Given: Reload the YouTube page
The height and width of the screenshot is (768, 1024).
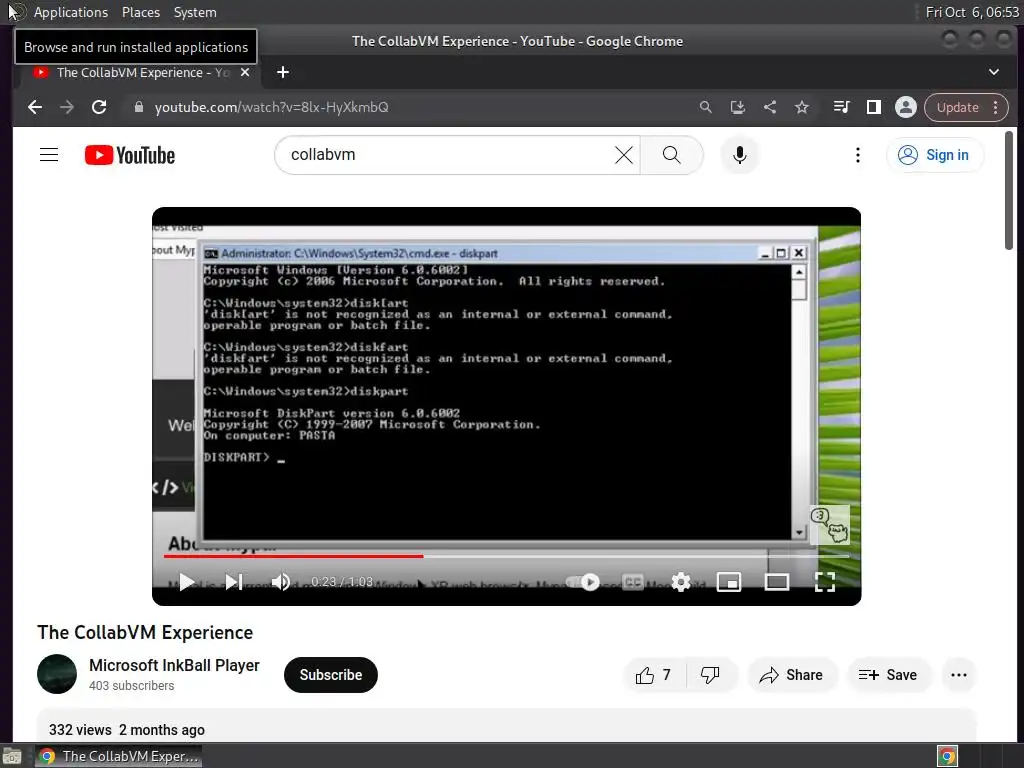Looking at the screenshot, I should 99,107.
